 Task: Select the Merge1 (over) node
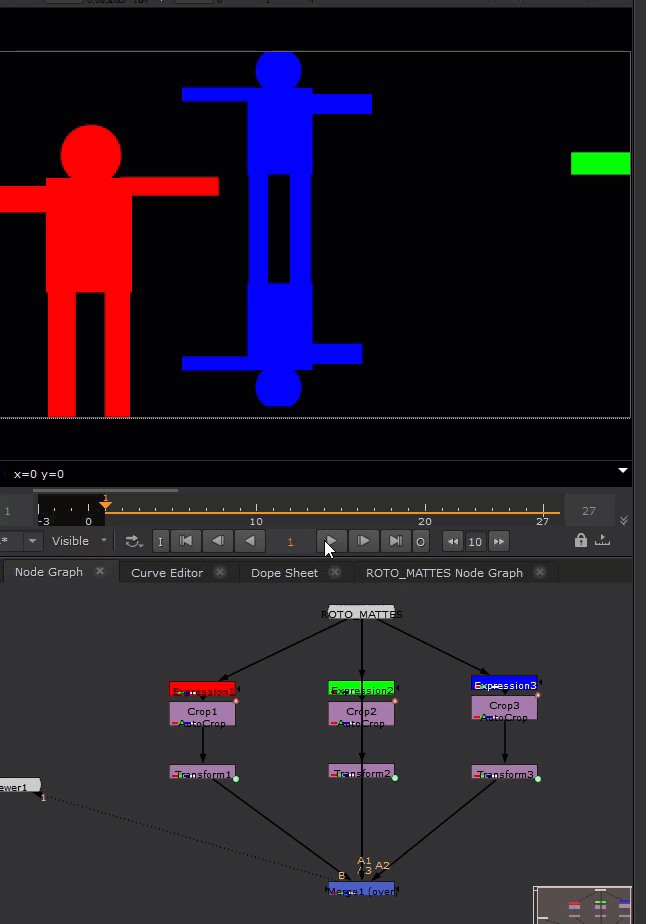tap(362, 890)
